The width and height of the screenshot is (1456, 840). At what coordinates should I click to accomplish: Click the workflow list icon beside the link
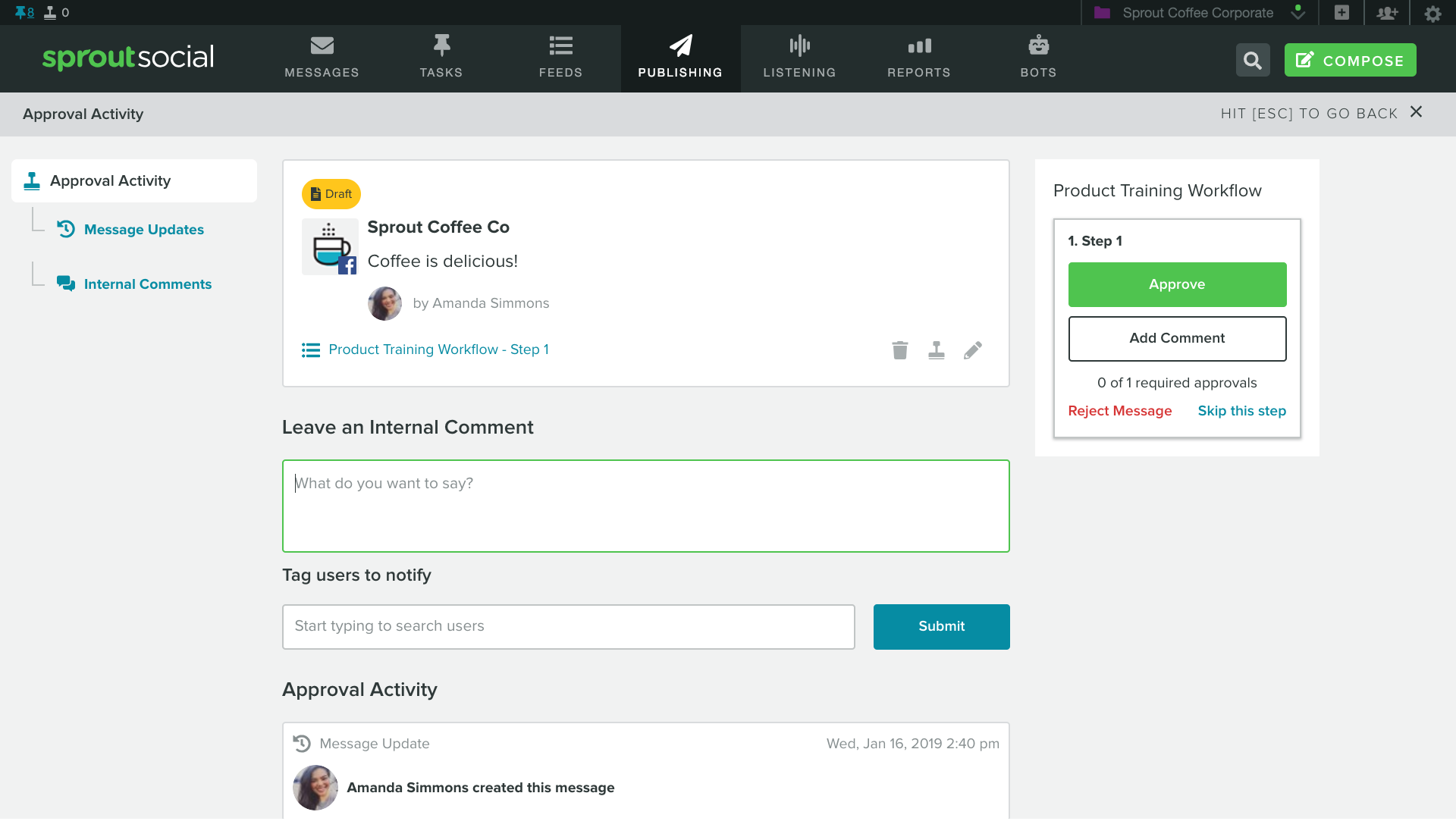tap(311, 350)
